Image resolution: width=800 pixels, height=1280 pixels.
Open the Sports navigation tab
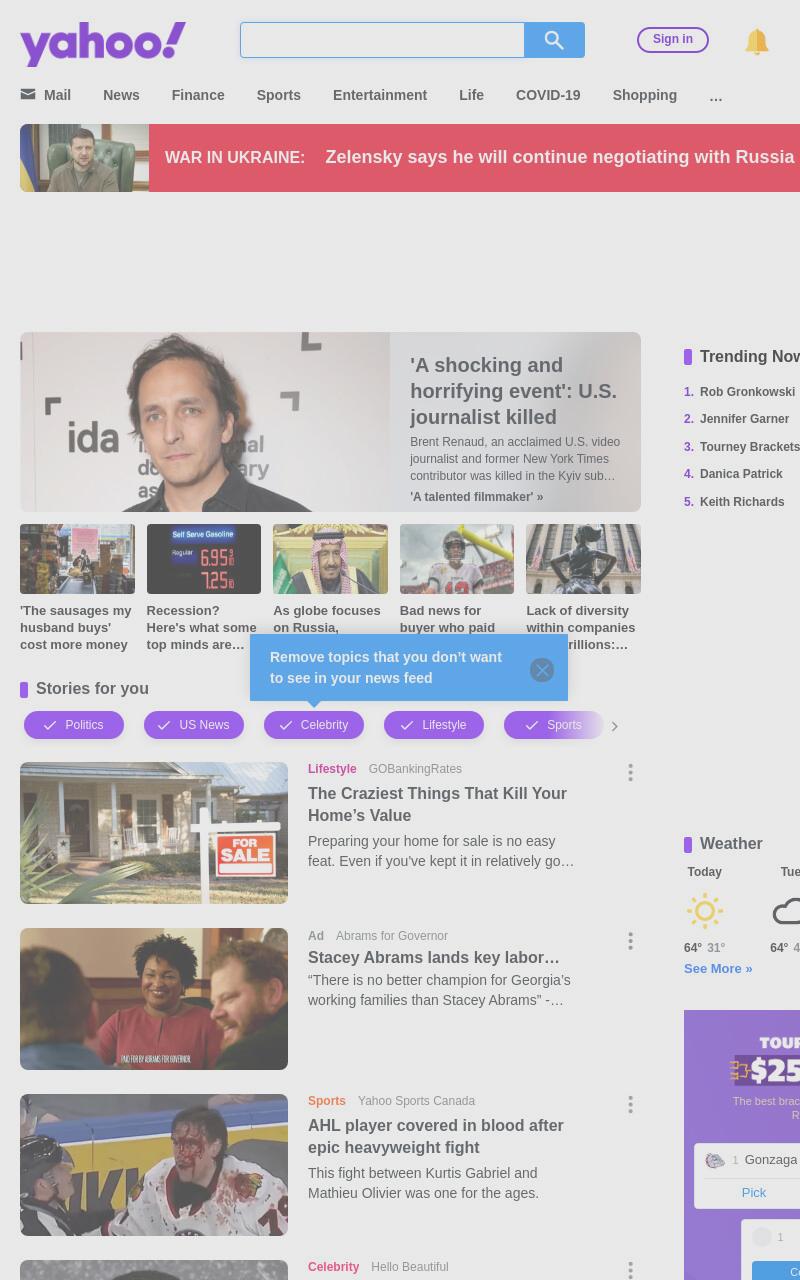tap(278, 95)
